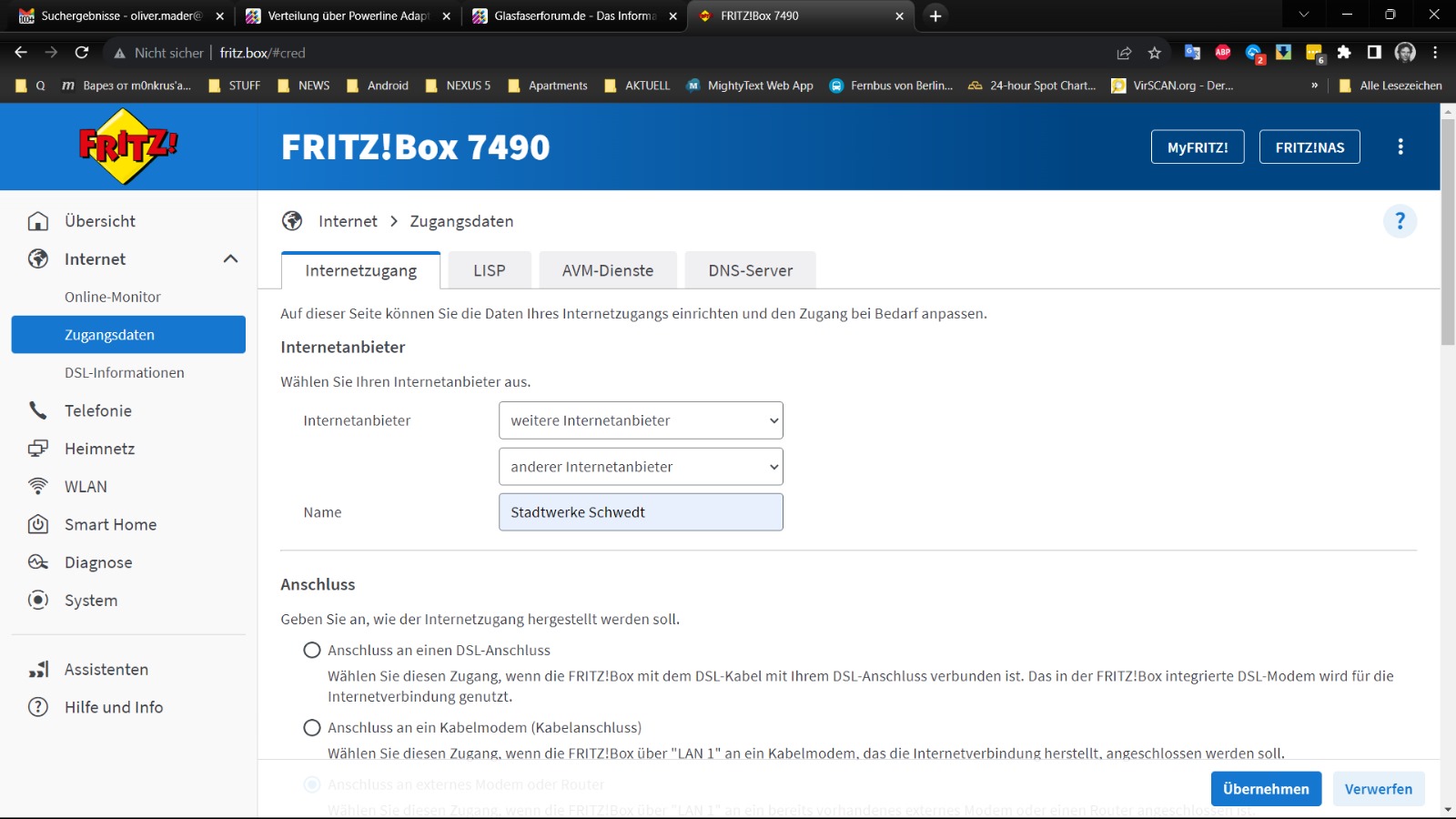Bookmark this page with the star icon
The width and height of the screenshot is (1456, 819).
1155,53
